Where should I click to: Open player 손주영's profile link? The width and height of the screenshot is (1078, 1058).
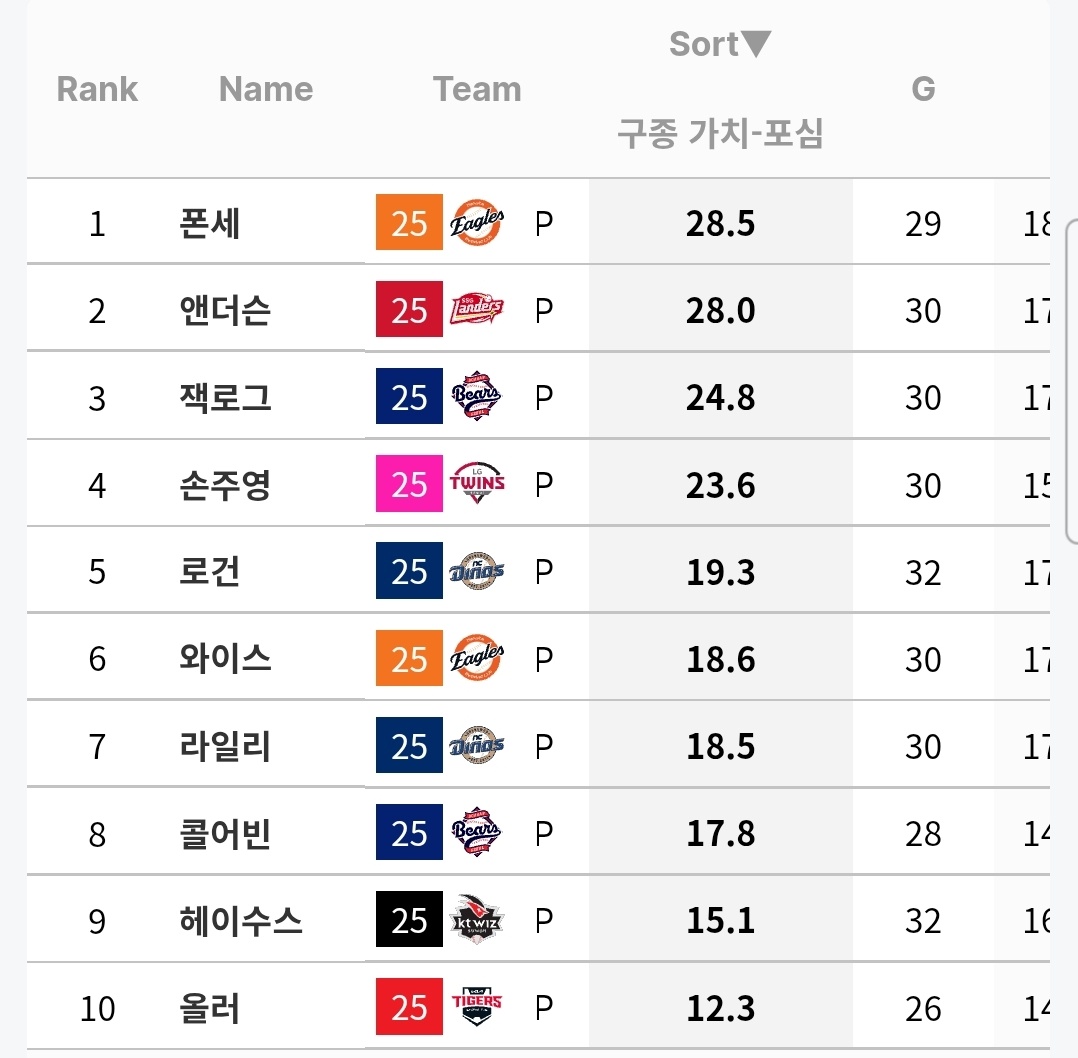pos(225,485)
